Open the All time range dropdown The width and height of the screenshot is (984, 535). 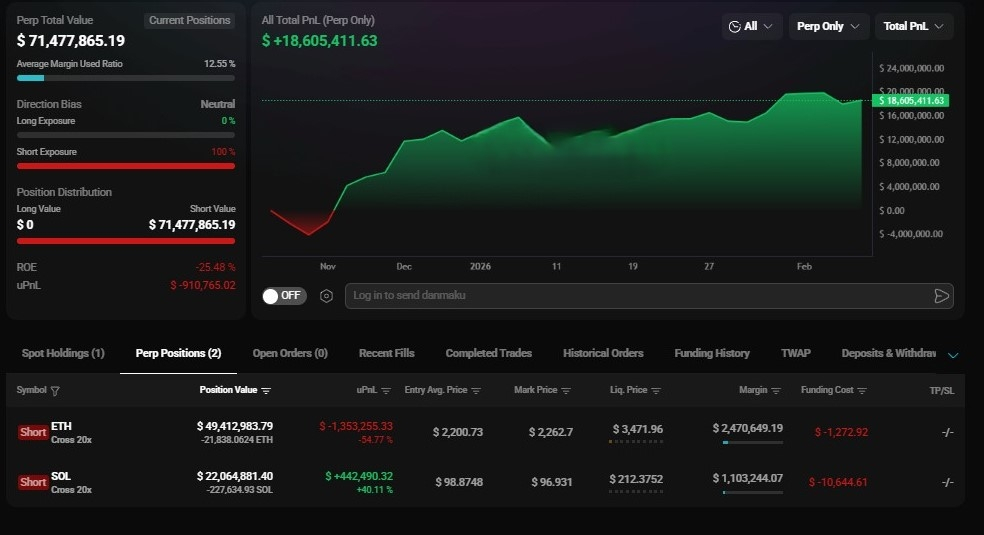[751, 26]
